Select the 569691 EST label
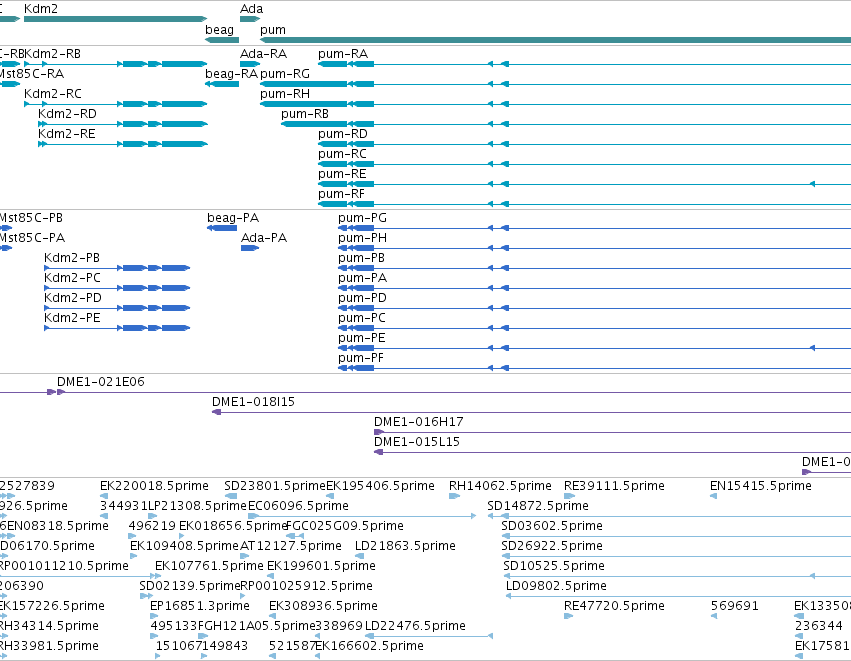Viewport: 851px width, 661px height. [735, 606]
